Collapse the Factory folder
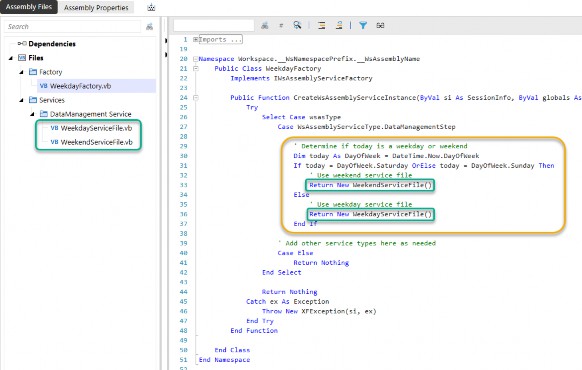Image resolution: width=582 pixels, height=370 pixels. (22, 72)
